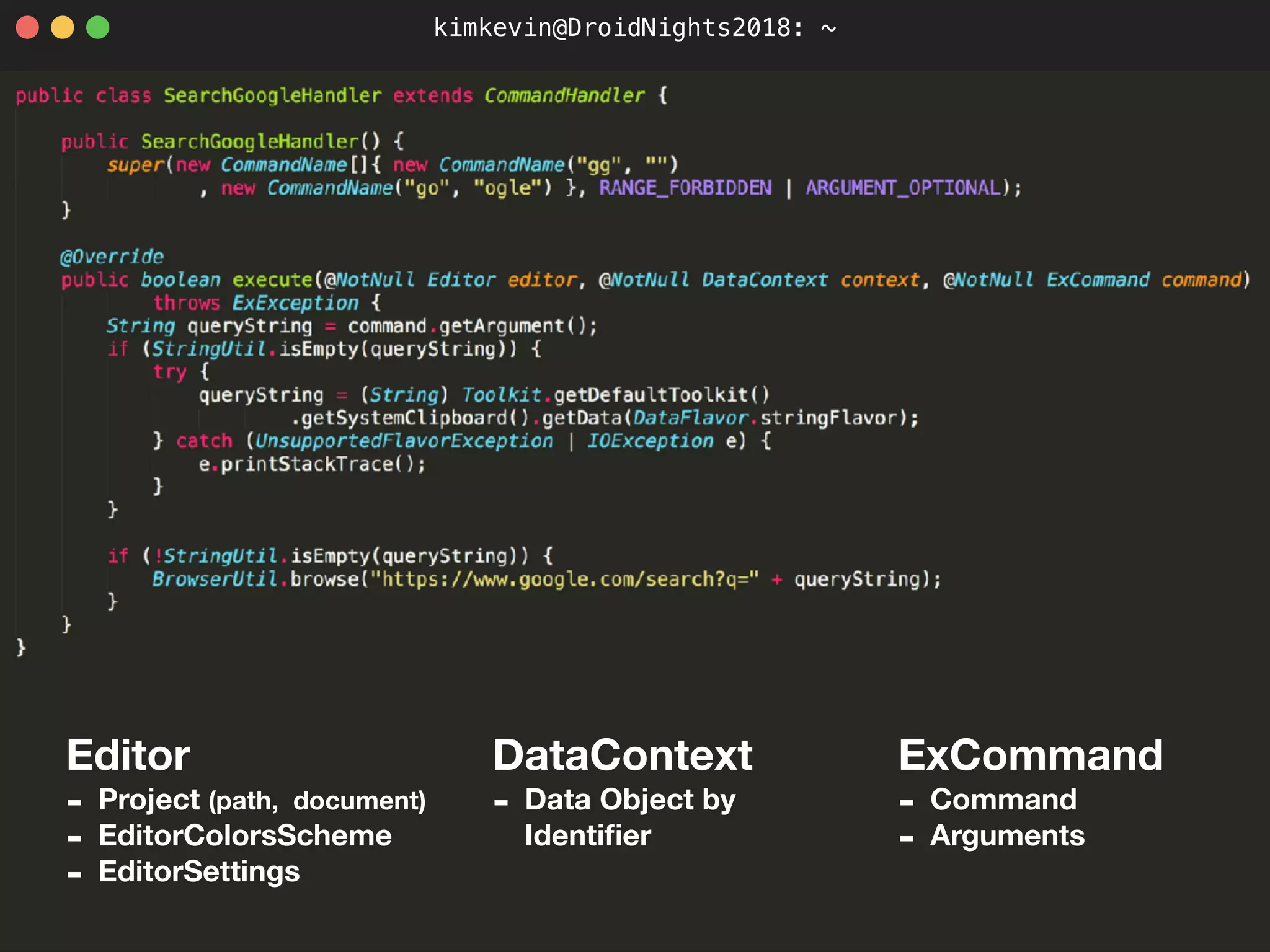Image resolution: width=1270 pixels, height=952 pixels.
Task: Click Toolkit.getDefaultToolkit() call
Action: click(x=616, y=395)
